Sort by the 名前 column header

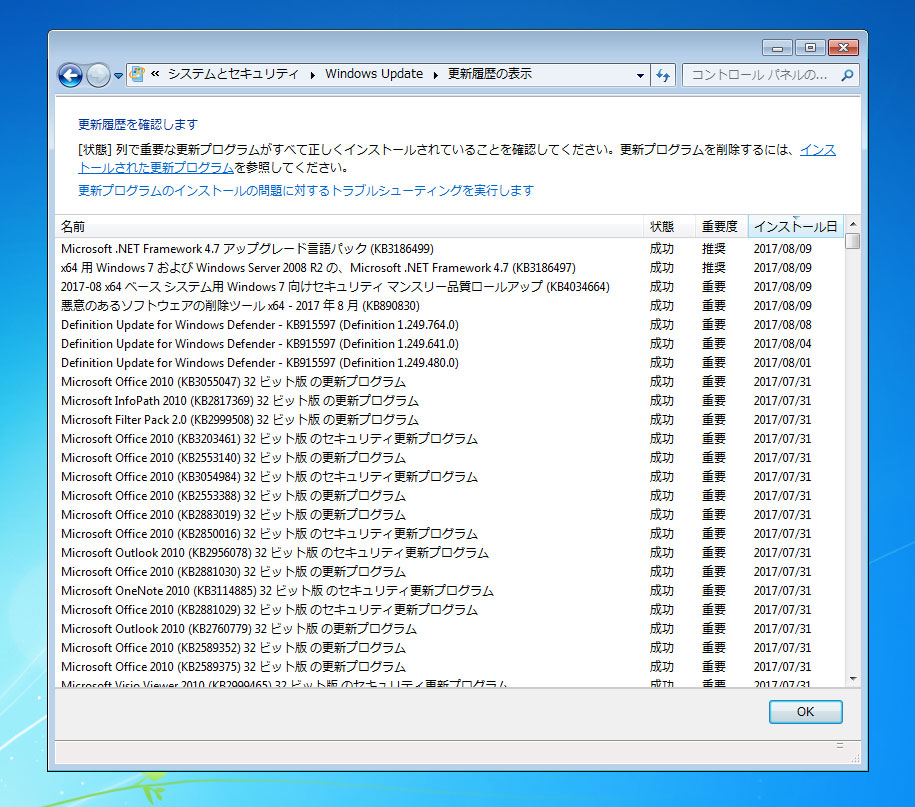coord(350,227)
